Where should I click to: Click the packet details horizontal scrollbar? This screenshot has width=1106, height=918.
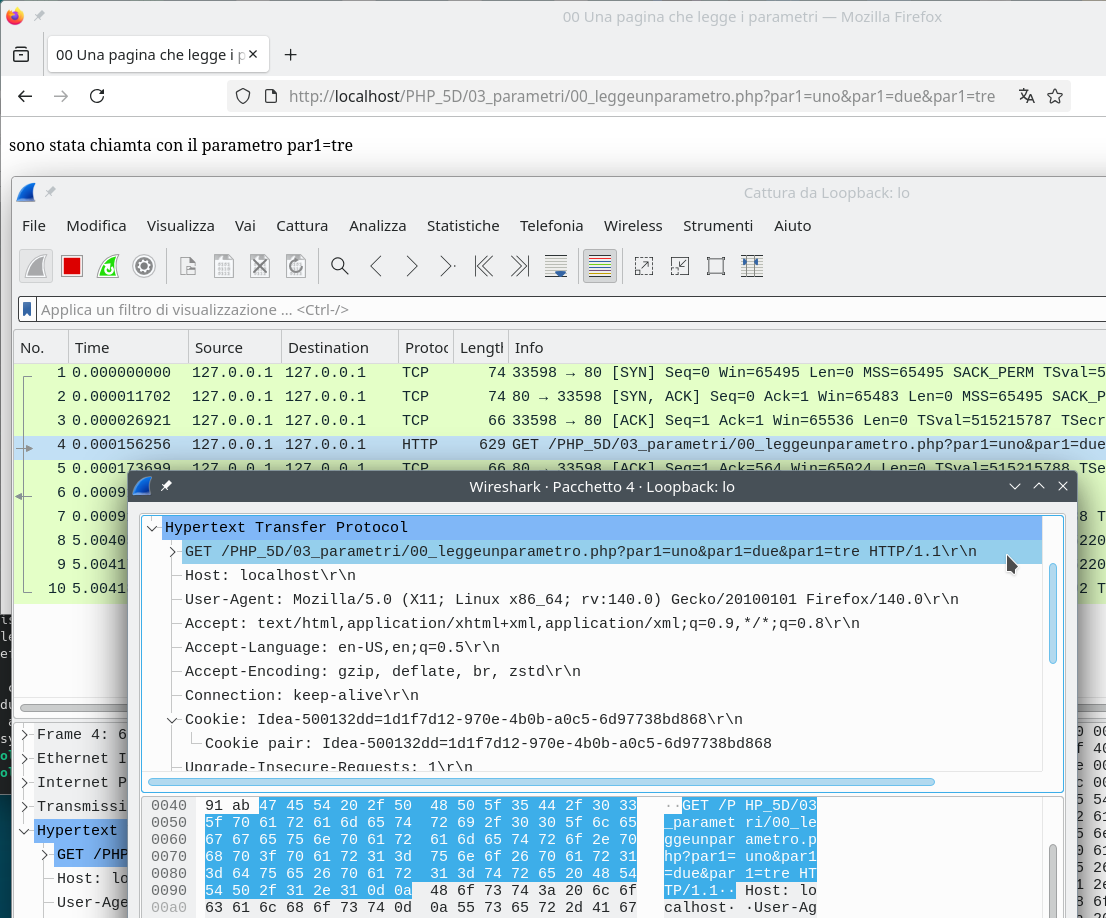[x=540, y=782]
